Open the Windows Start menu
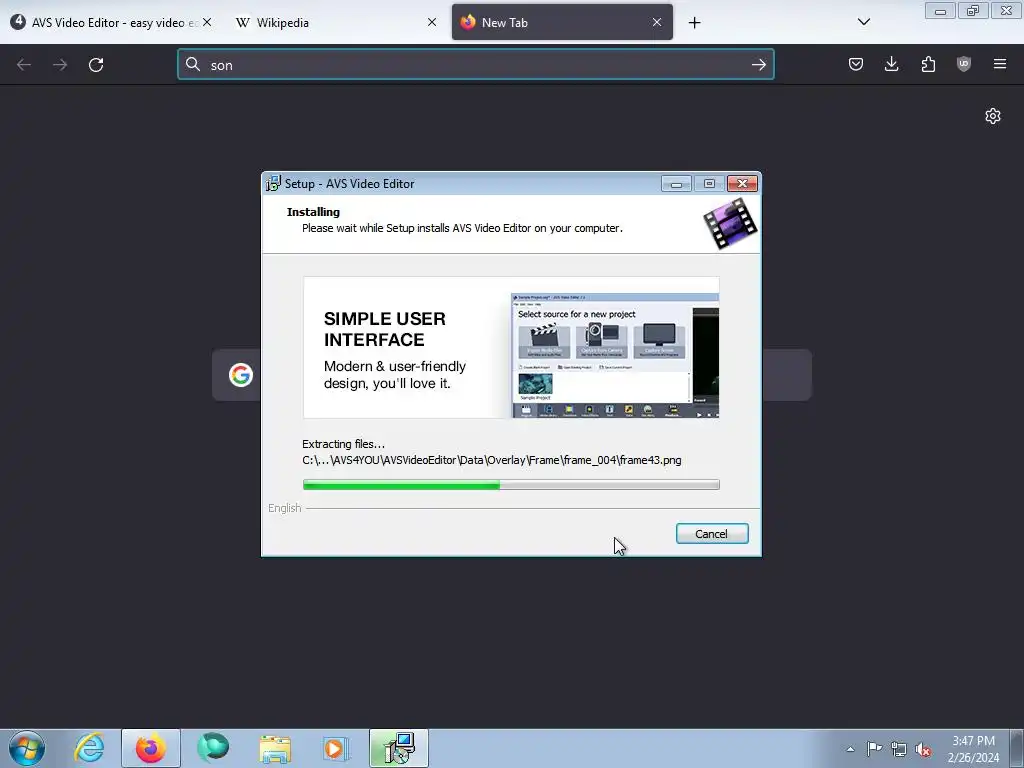The image size is (1024, 768). [x=27, y=748]
